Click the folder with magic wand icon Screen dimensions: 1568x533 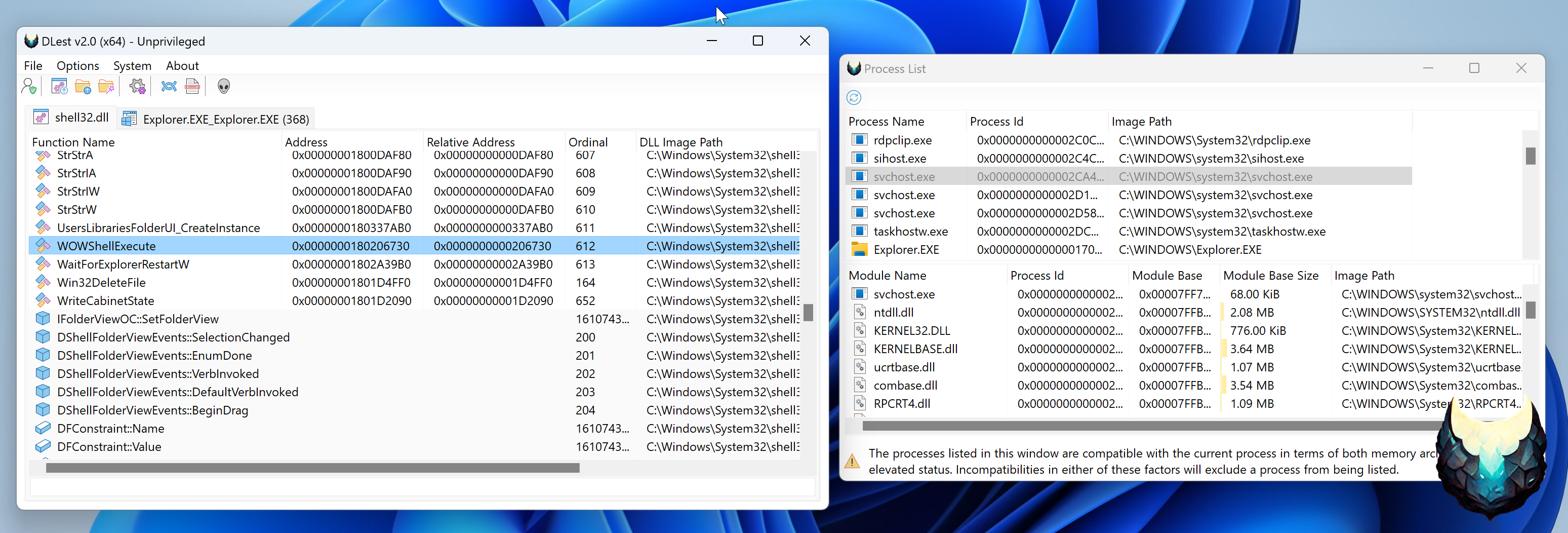[106, 87]
